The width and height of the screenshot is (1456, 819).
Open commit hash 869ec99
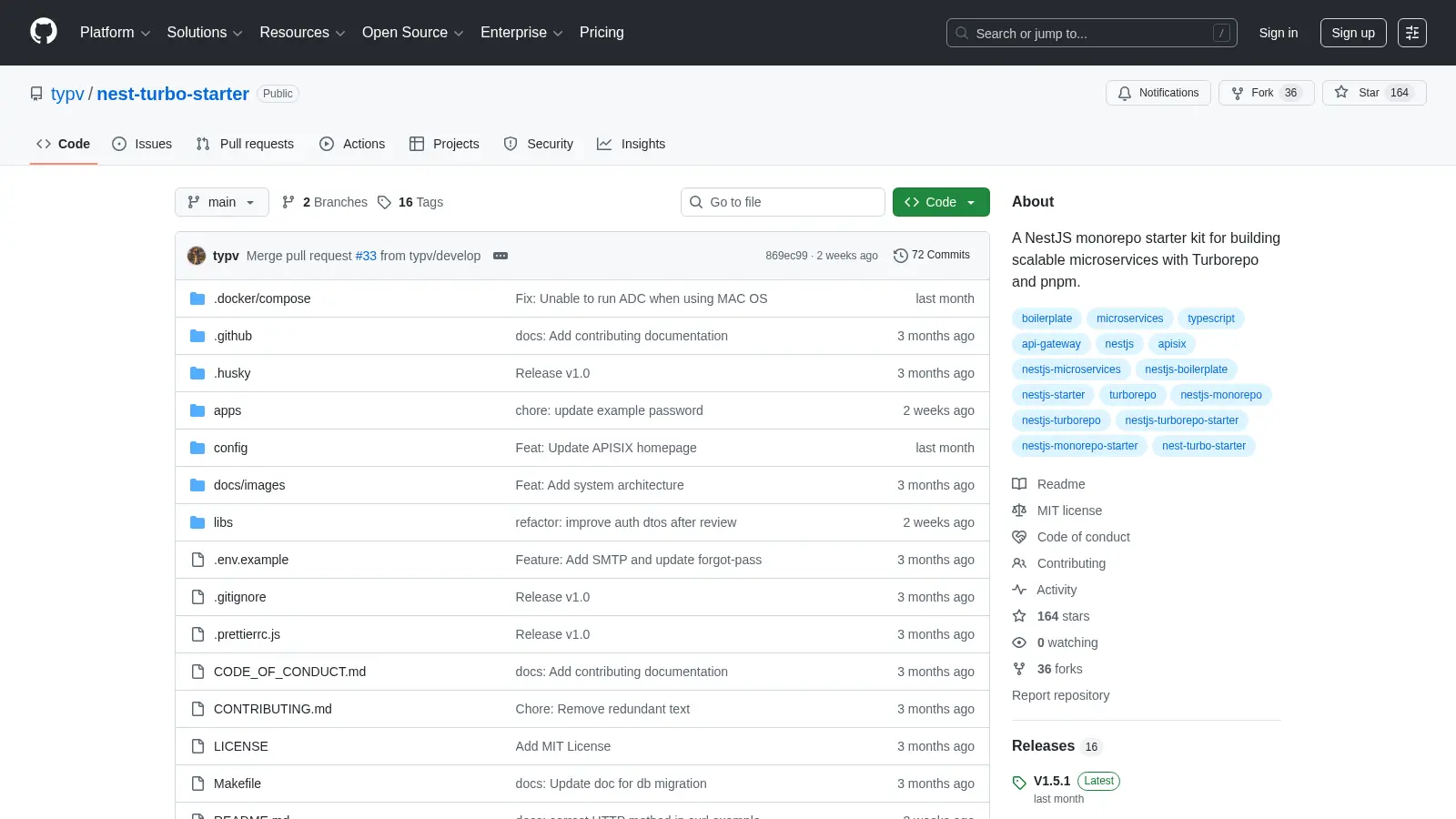tap(786, 256)
